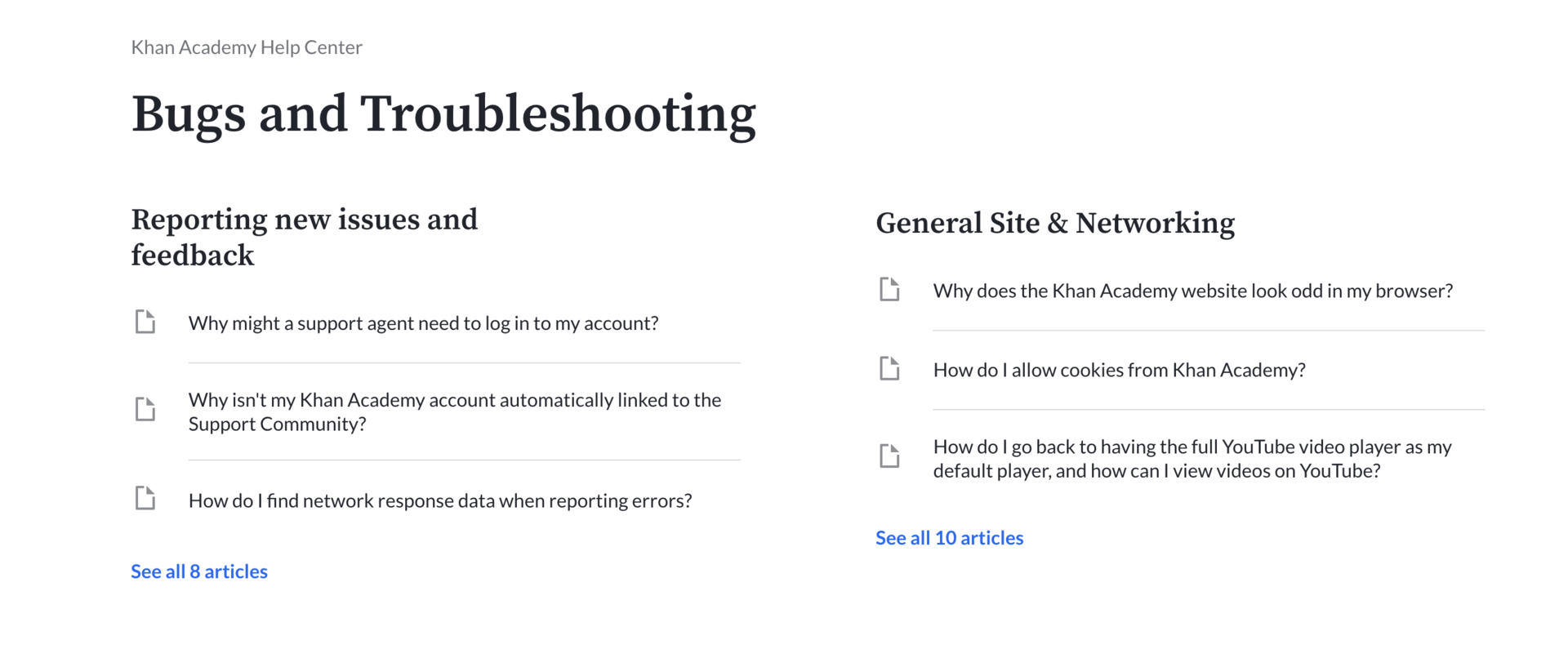Select the divider under website looks odd article

[x=1208, y=330]
